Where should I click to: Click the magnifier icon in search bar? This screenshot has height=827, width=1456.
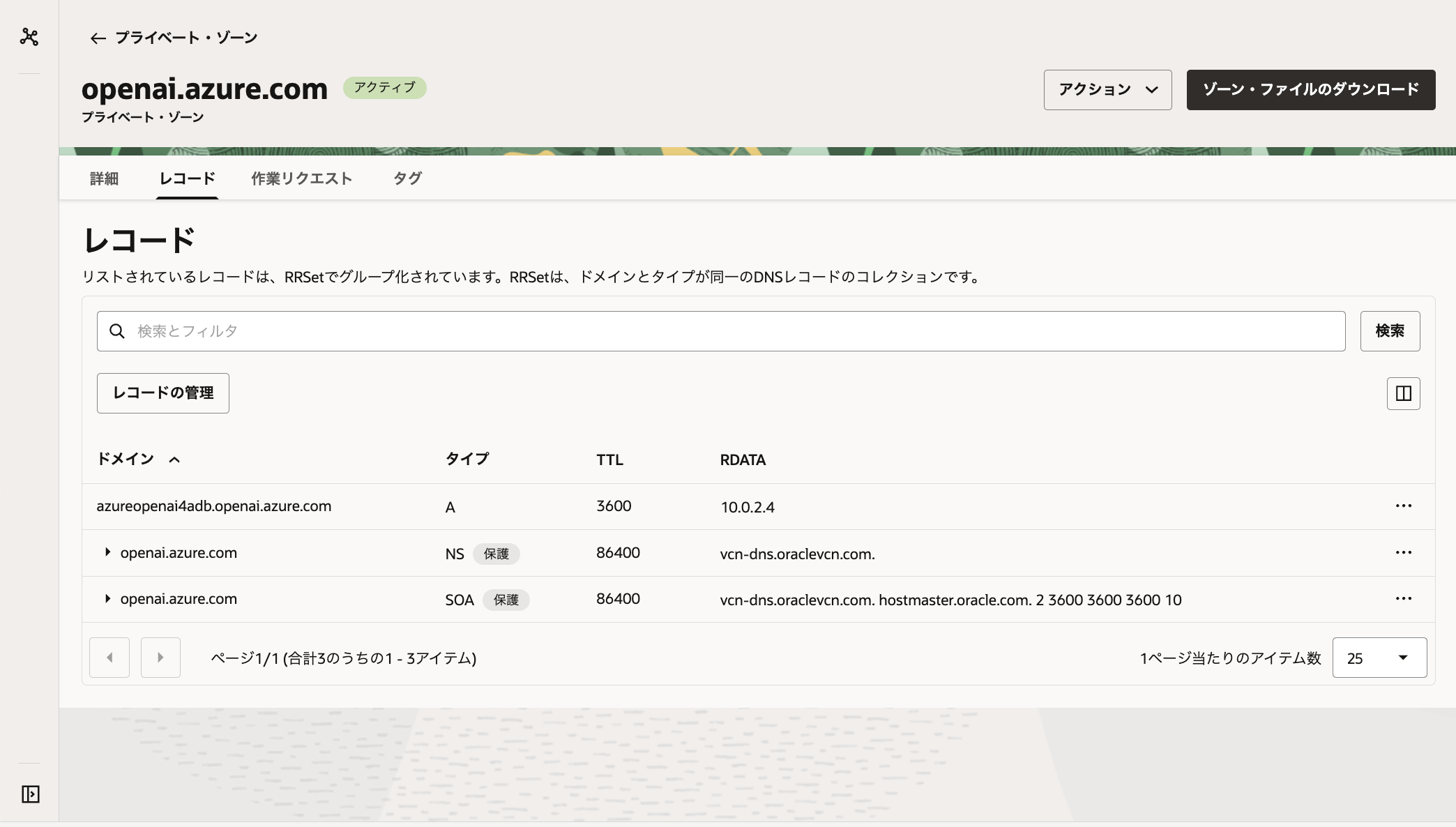[x=117, y=331]
